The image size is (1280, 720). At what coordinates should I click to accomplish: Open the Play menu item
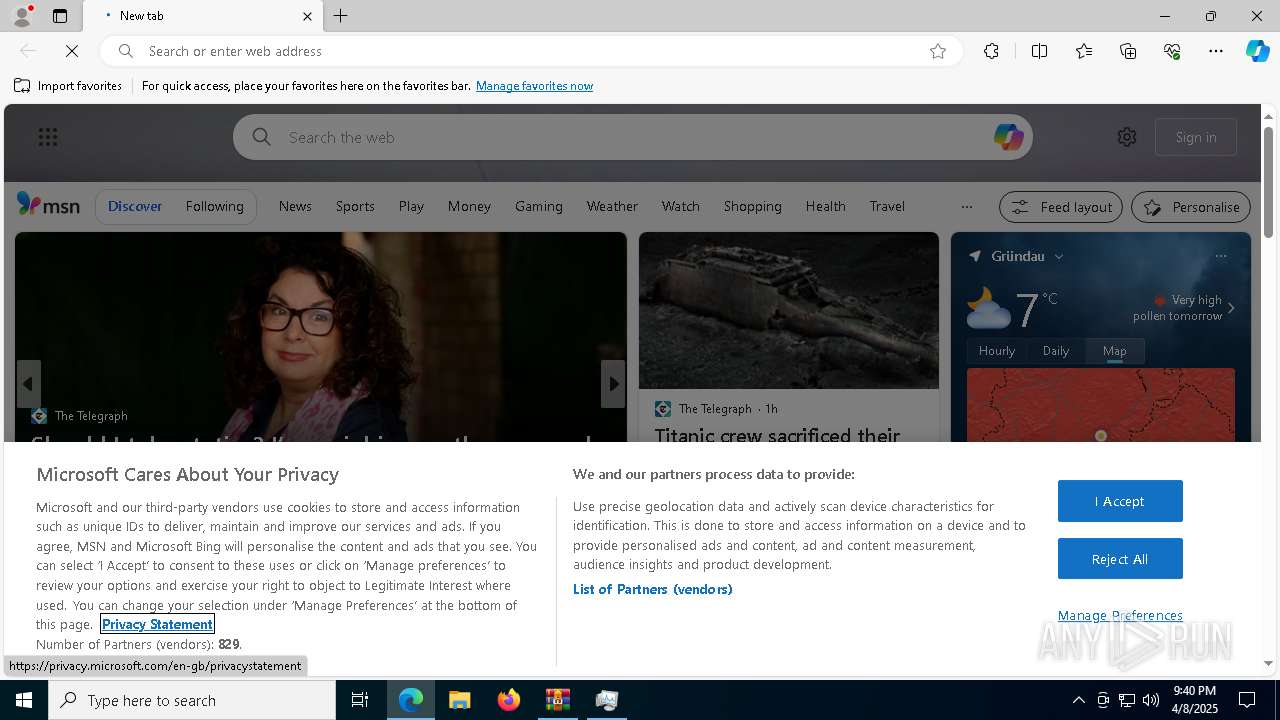tap(411, 206)
